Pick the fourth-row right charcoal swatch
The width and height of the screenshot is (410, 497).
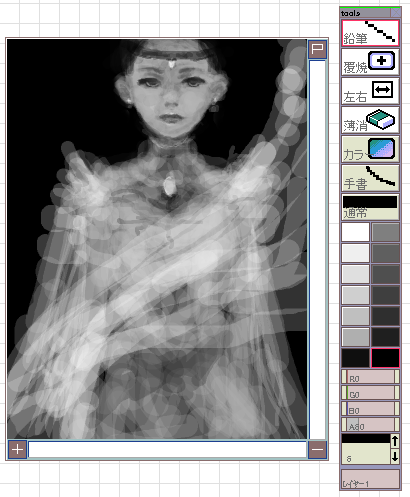pyautogui.click(x=385, y=295)
